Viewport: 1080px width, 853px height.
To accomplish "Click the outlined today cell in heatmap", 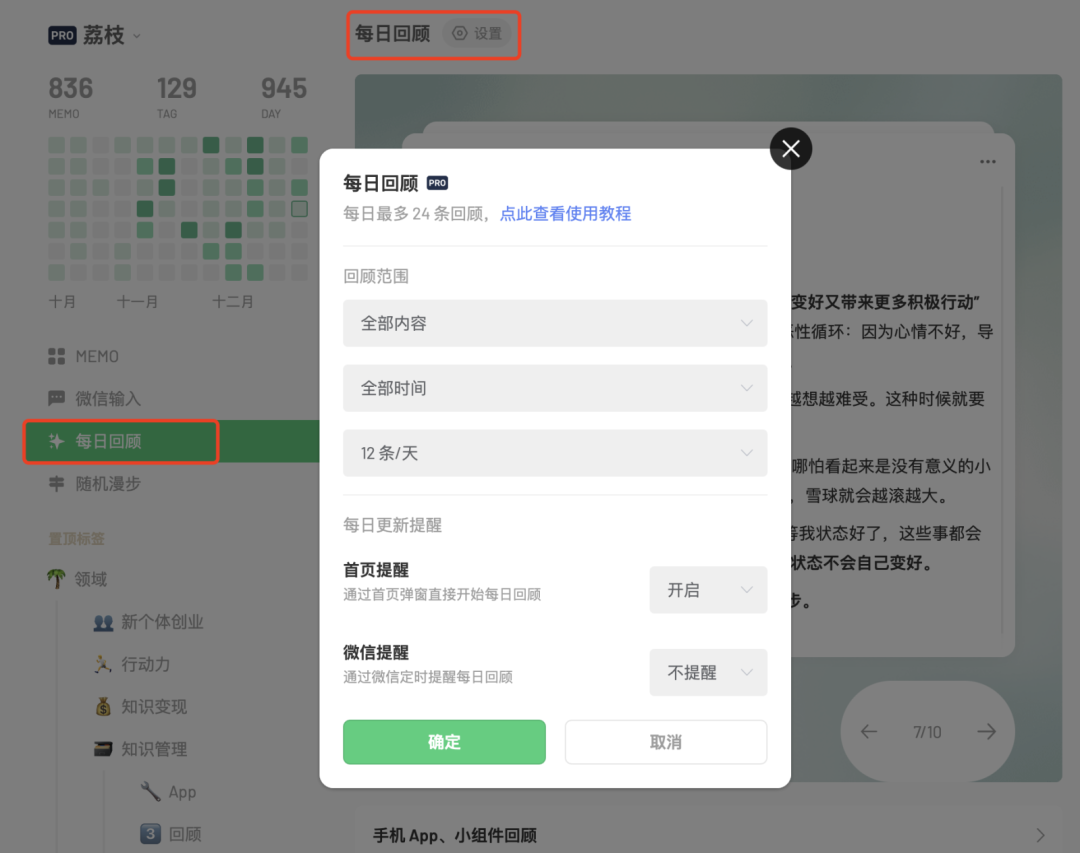I will (x=299, y=209).
